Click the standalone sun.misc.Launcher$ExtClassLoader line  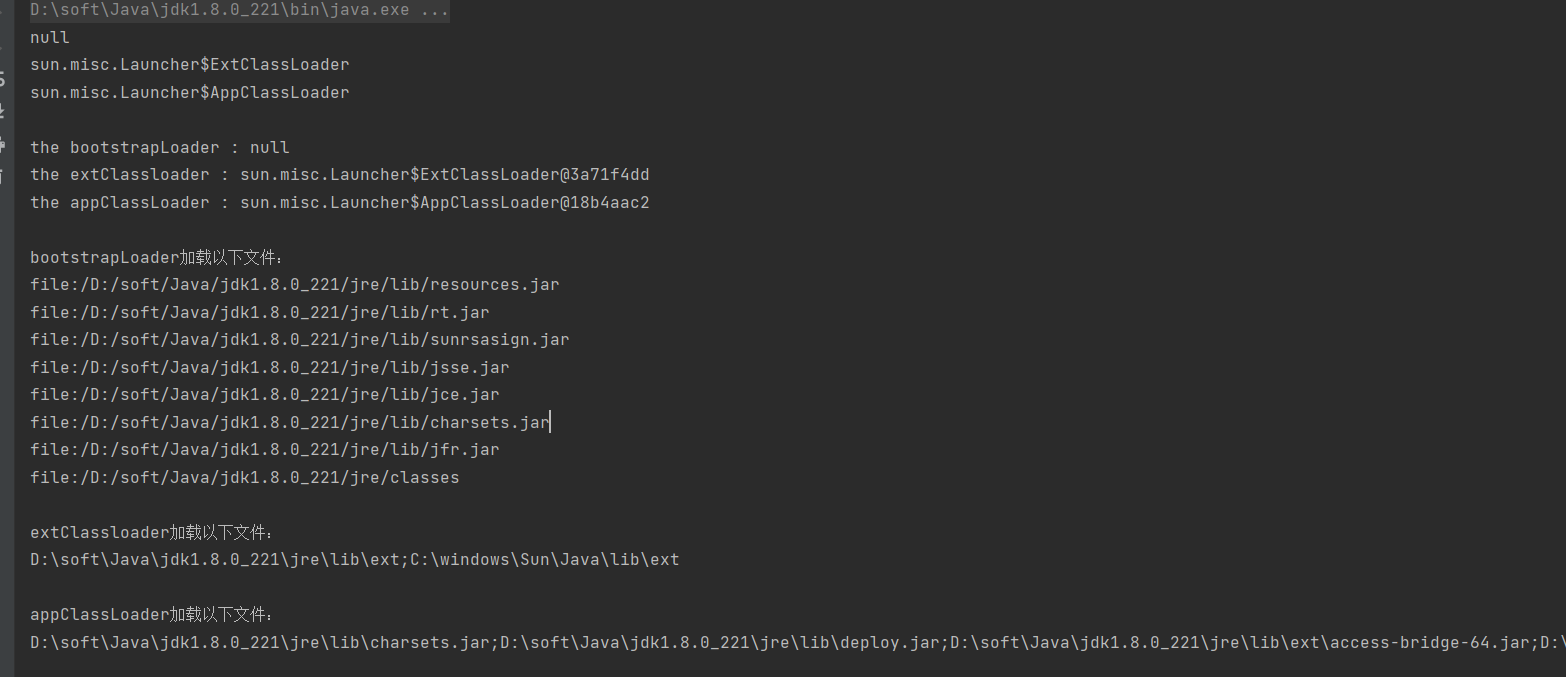tap(190, 65)
